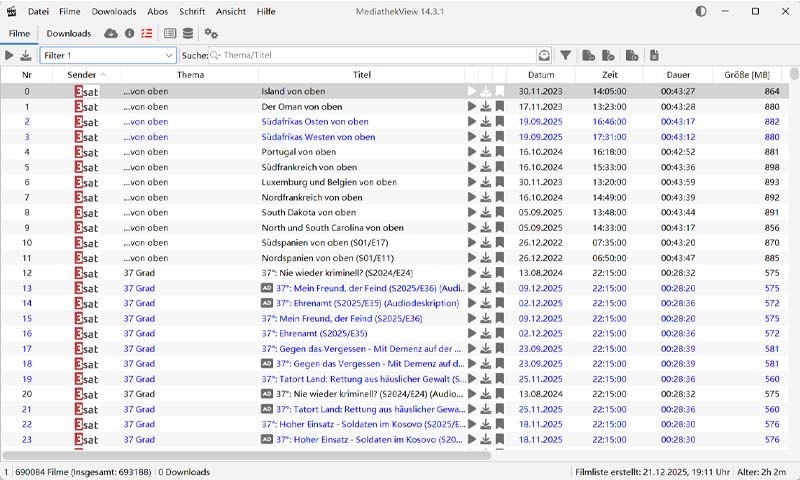Click the play film toolbar button

(9, 55)
